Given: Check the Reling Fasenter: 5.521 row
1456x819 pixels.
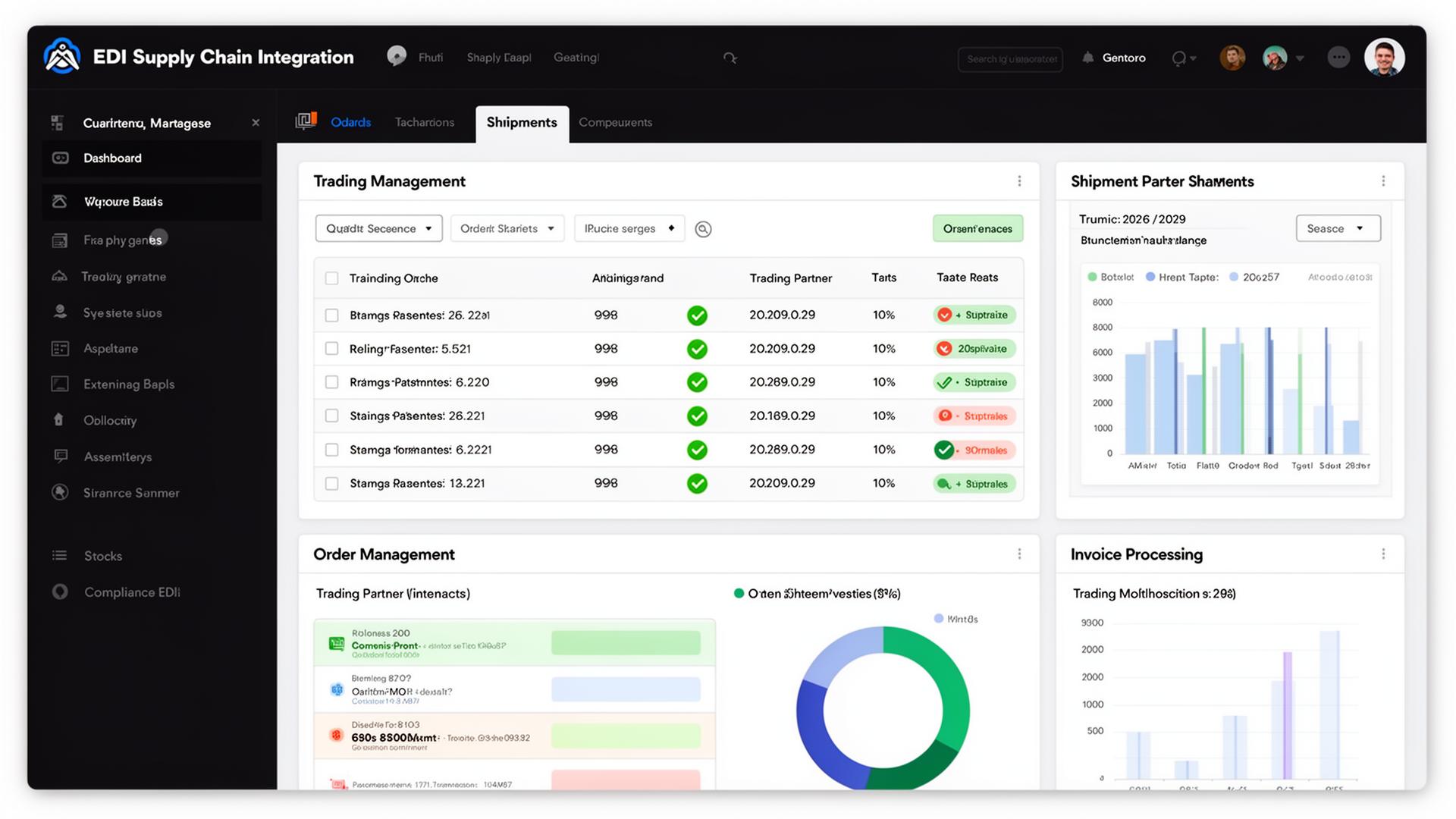Looking at the screenshot, I should [331, 348].
